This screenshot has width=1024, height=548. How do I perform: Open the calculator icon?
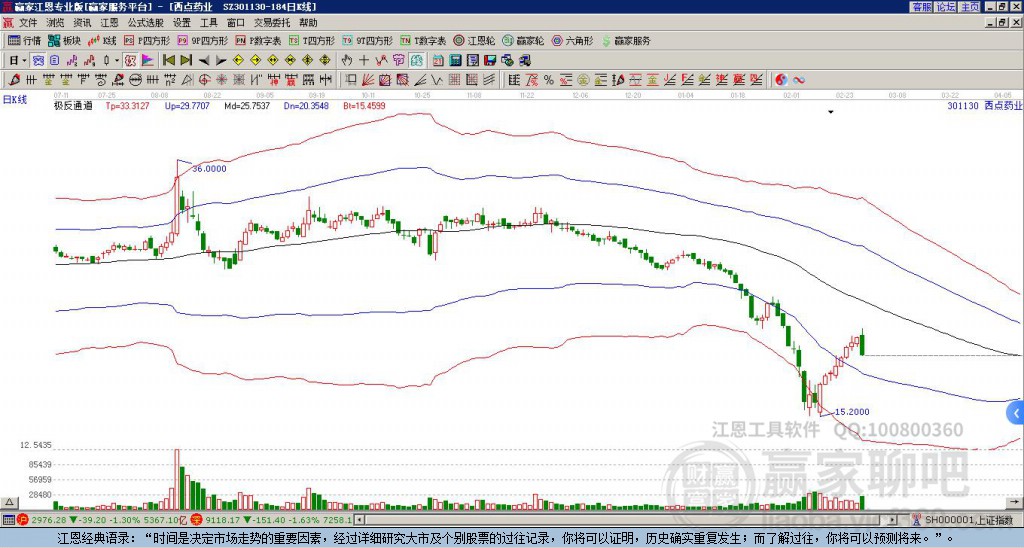point(455,61)
